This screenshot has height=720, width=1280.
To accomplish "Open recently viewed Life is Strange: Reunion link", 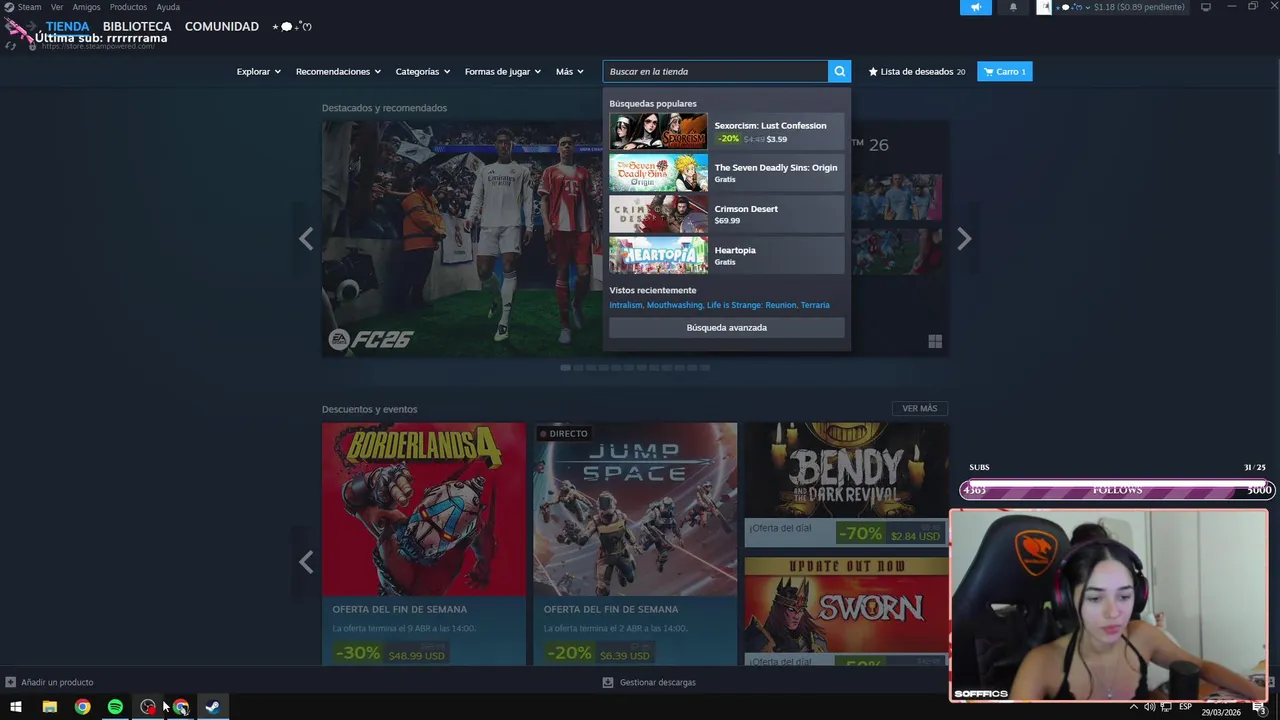I will tap(752, 305).
